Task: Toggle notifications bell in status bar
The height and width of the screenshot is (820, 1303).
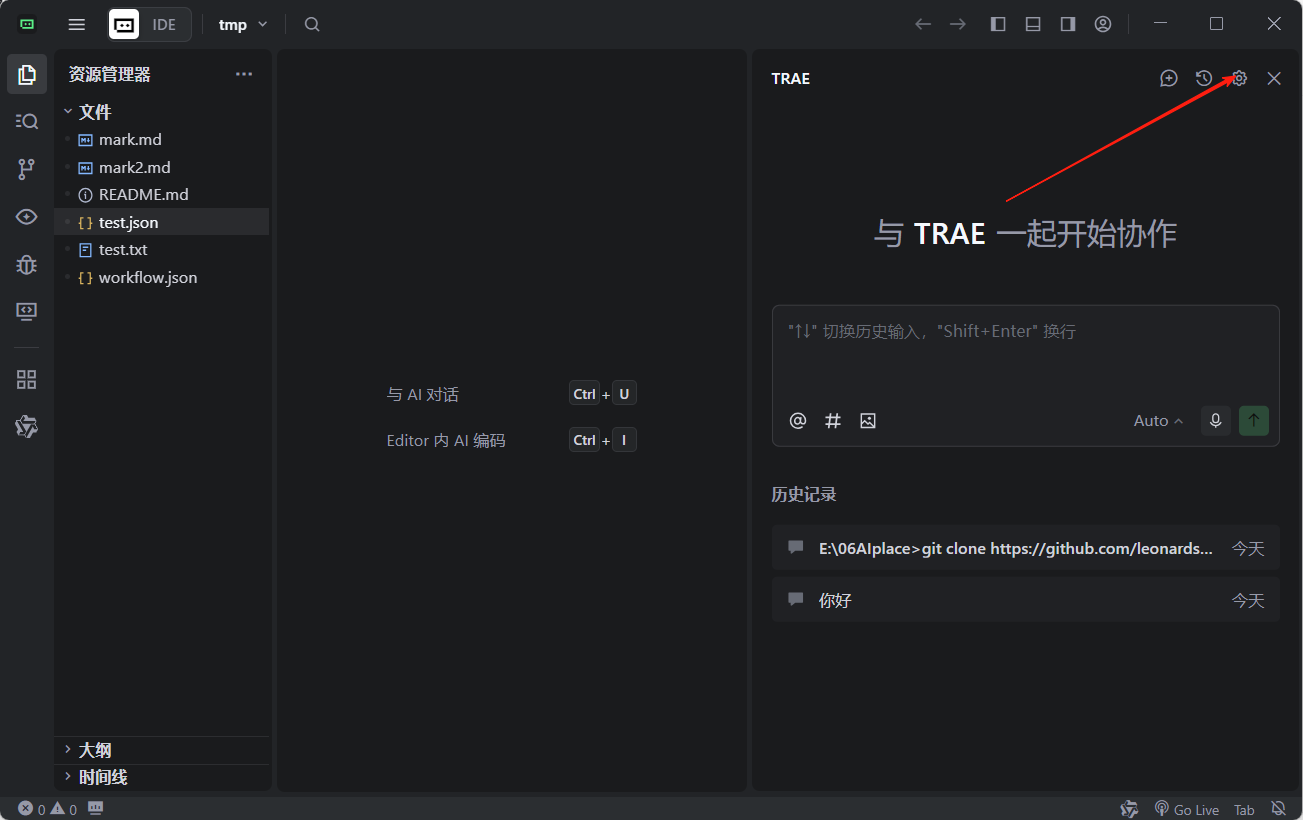Action: click(1278, 809)
